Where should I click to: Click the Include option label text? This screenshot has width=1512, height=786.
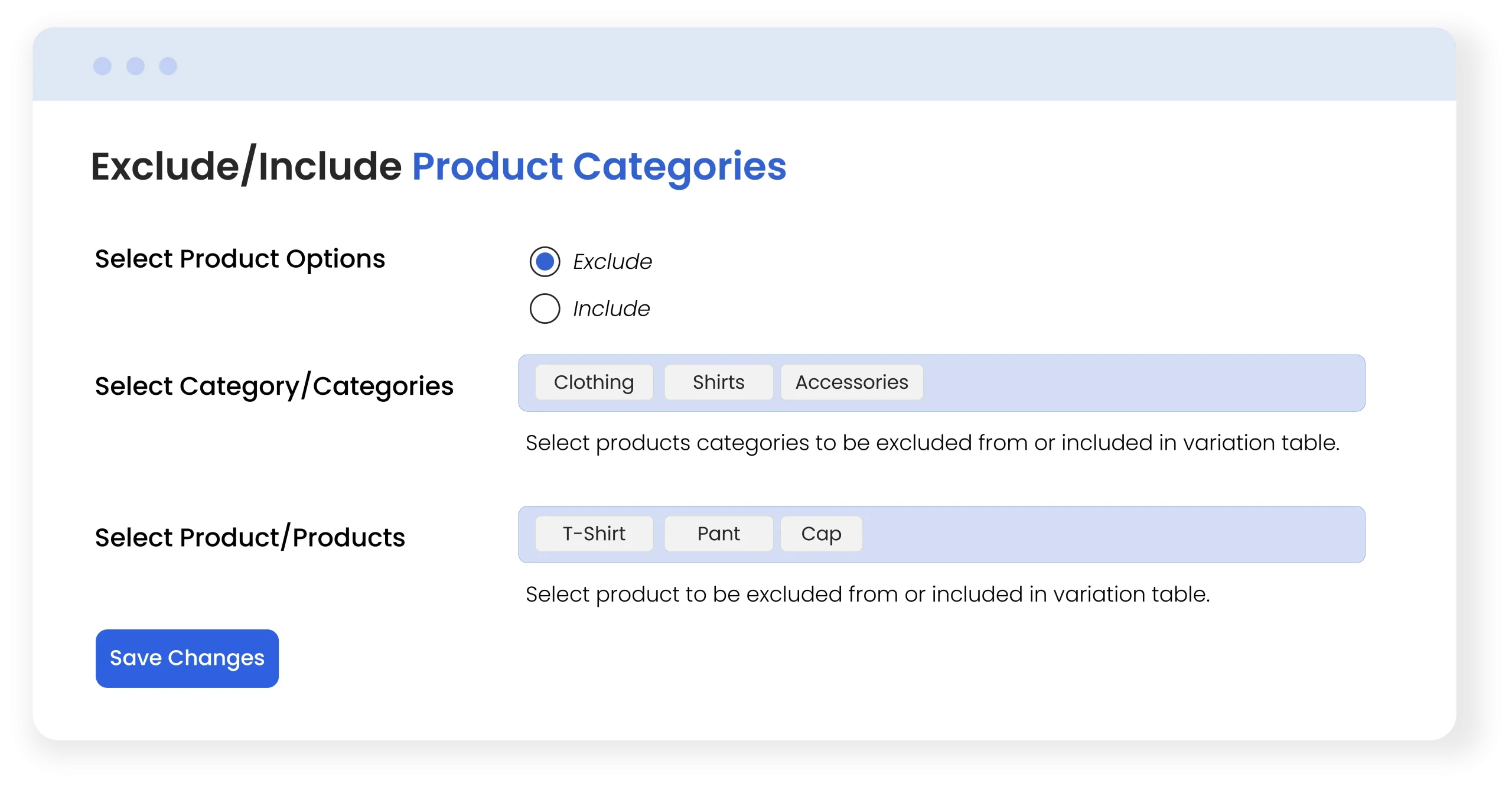click(611, 308)
